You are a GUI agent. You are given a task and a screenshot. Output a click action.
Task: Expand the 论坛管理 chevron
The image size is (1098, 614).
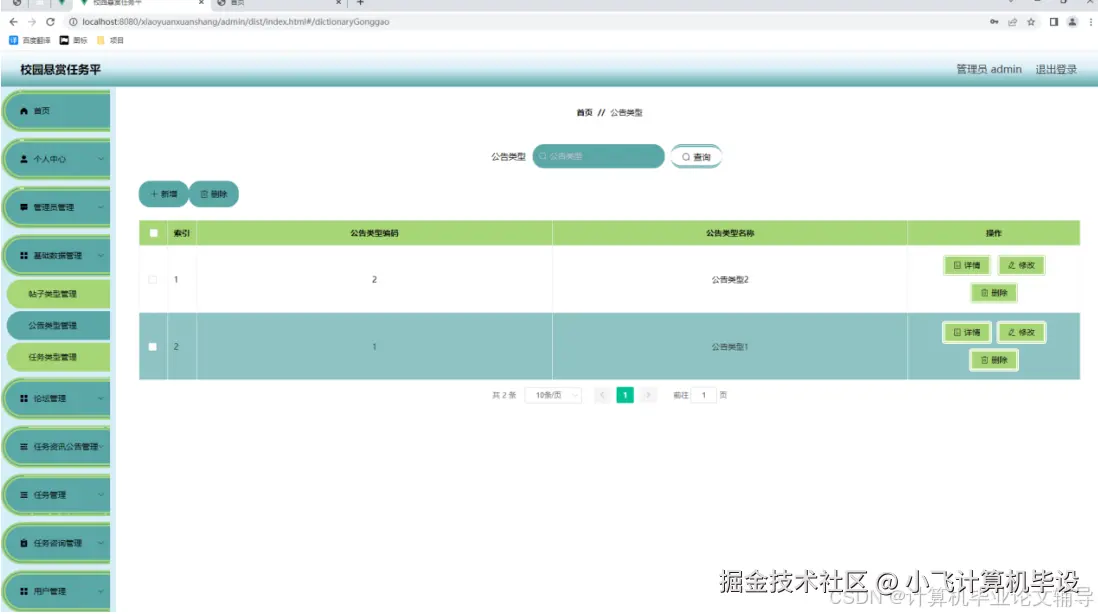[x=100, y=398]
